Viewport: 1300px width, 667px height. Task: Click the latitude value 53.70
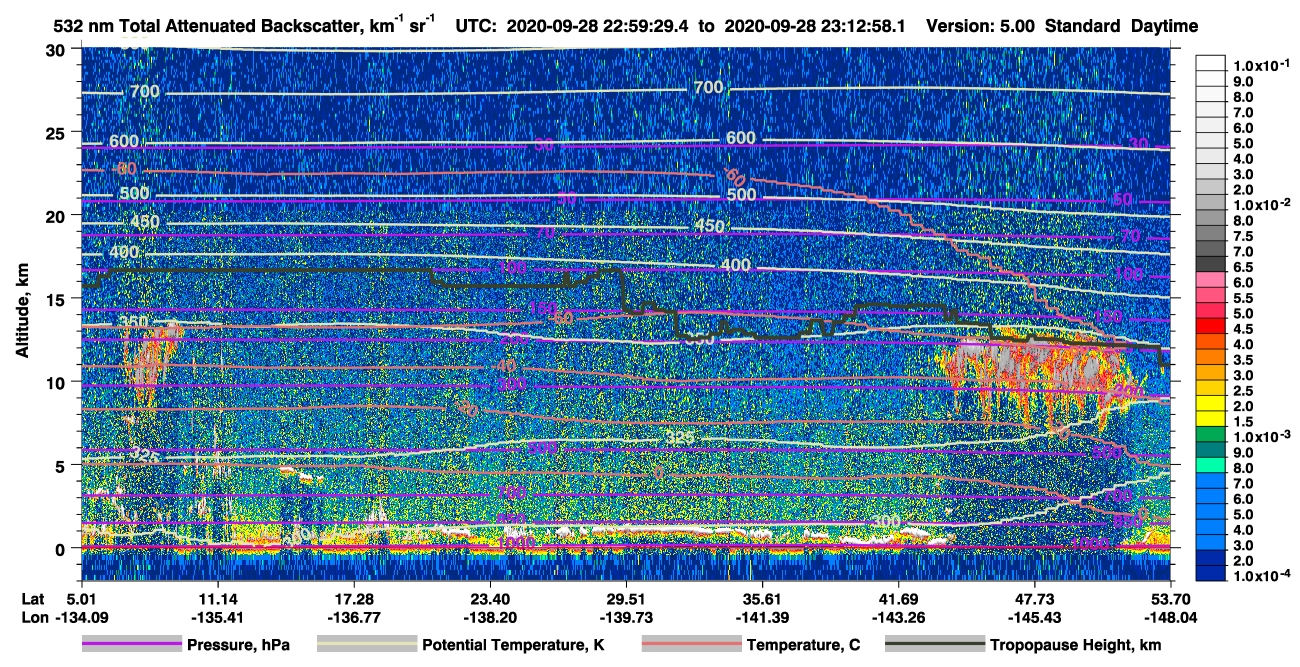click(x=1171, y=598)
